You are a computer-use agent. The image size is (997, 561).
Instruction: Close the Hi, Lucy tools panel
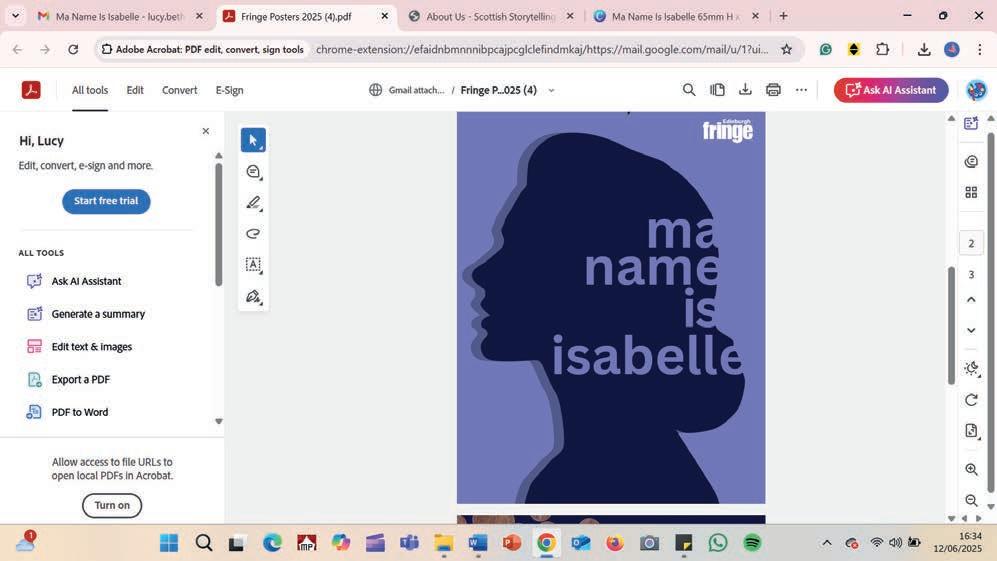pos(205,131)
